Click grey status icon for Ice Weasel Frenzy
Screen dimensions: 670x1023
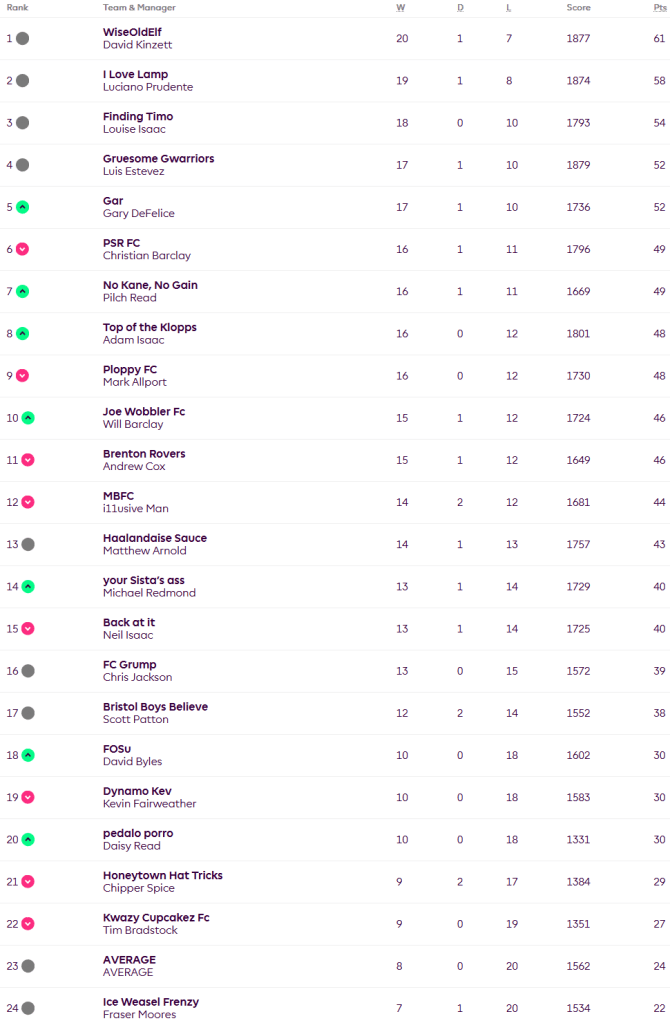(28, 1008)
